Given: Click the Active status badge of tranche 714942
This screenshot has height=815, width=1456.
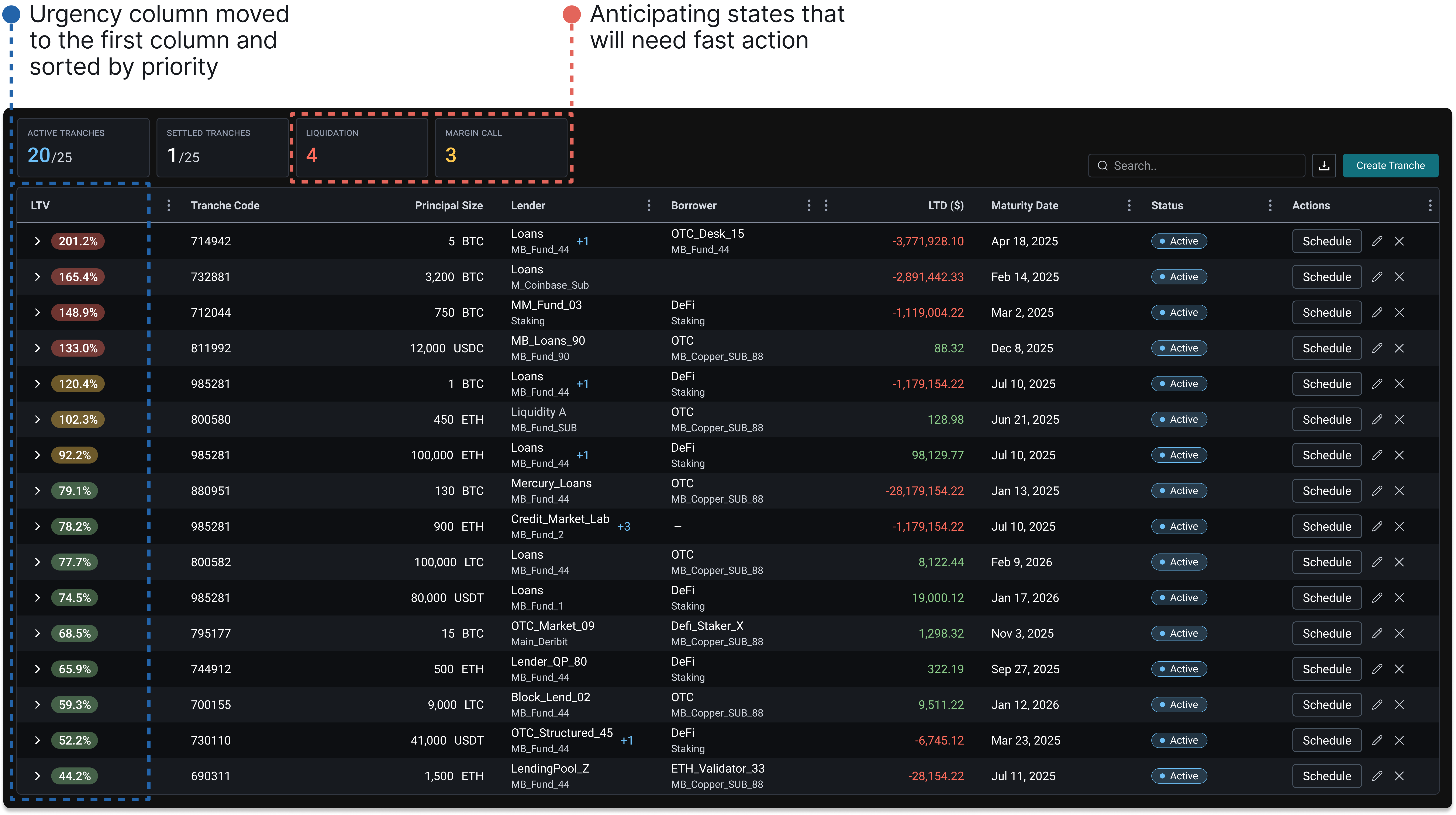Looking at the screenshot, I should (x=1179, y=241).
